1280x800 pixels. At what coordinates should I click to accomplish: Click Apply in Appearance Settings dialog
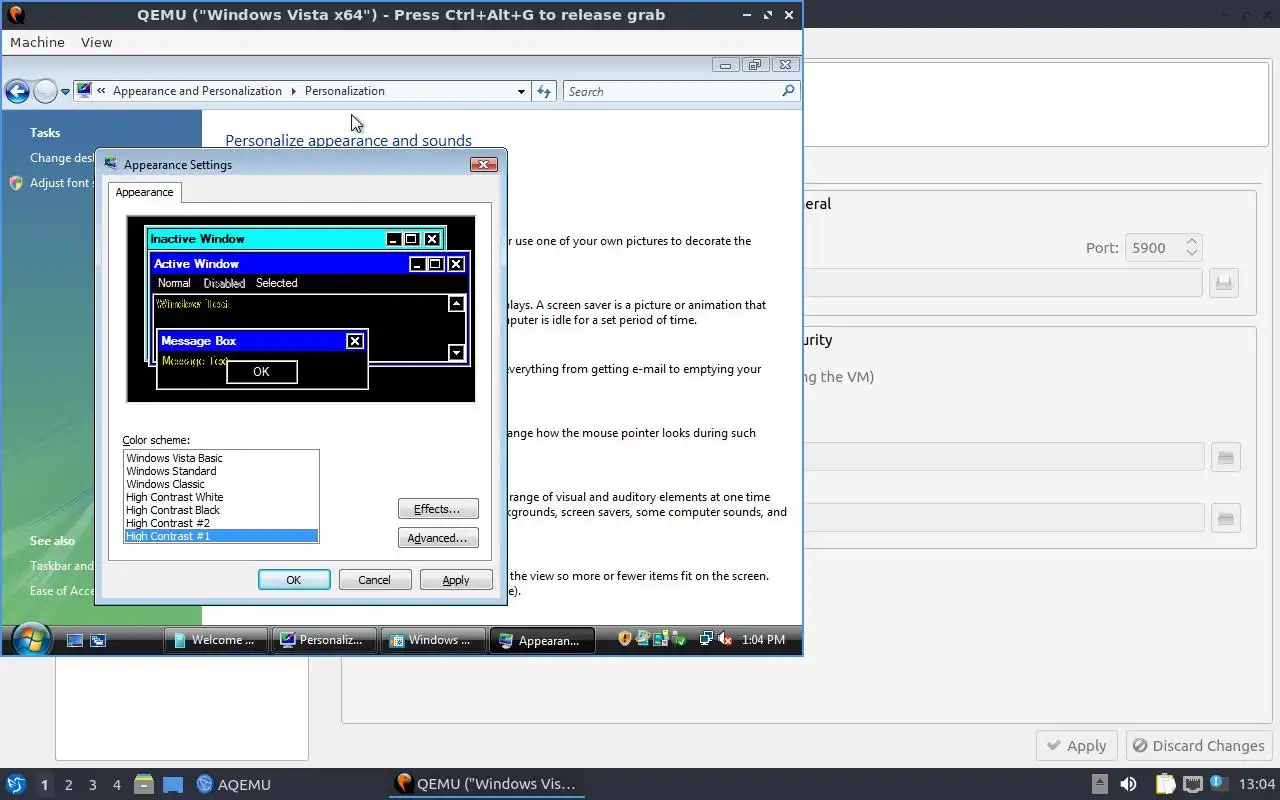[x=456, y=580]
